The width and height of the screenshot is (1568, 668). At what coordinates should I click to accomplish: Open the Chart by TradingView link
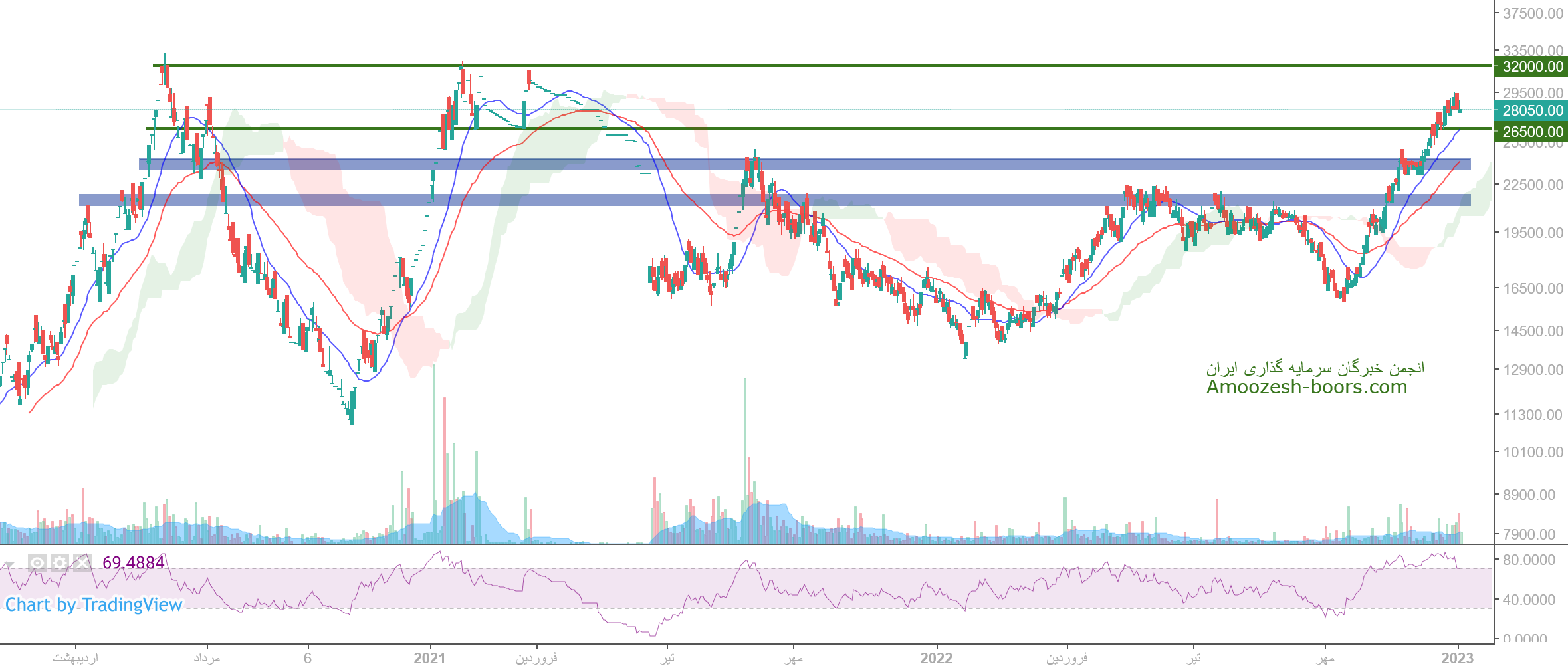[x=94, y=604]
